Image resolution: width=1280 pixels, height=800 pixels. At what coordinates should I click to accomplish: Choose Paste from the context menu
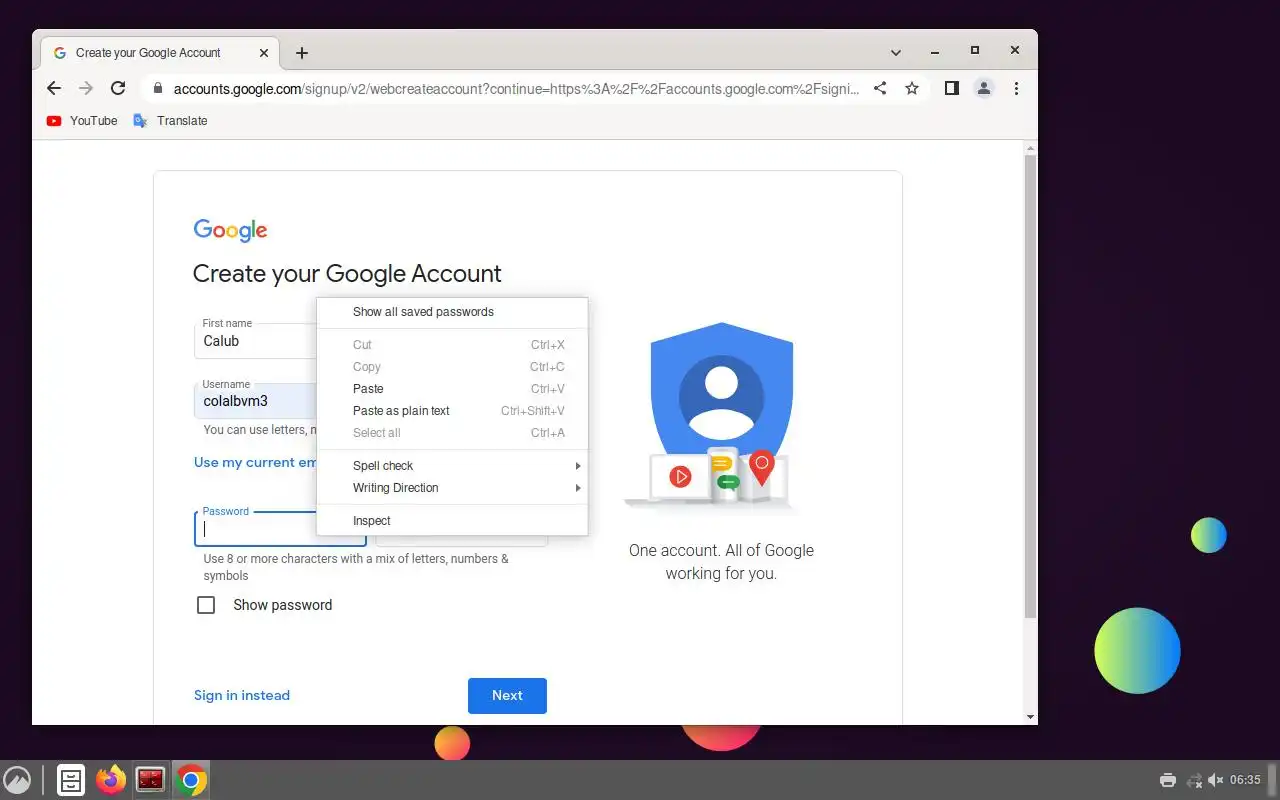pyautogui.click(x=452, y=389)
